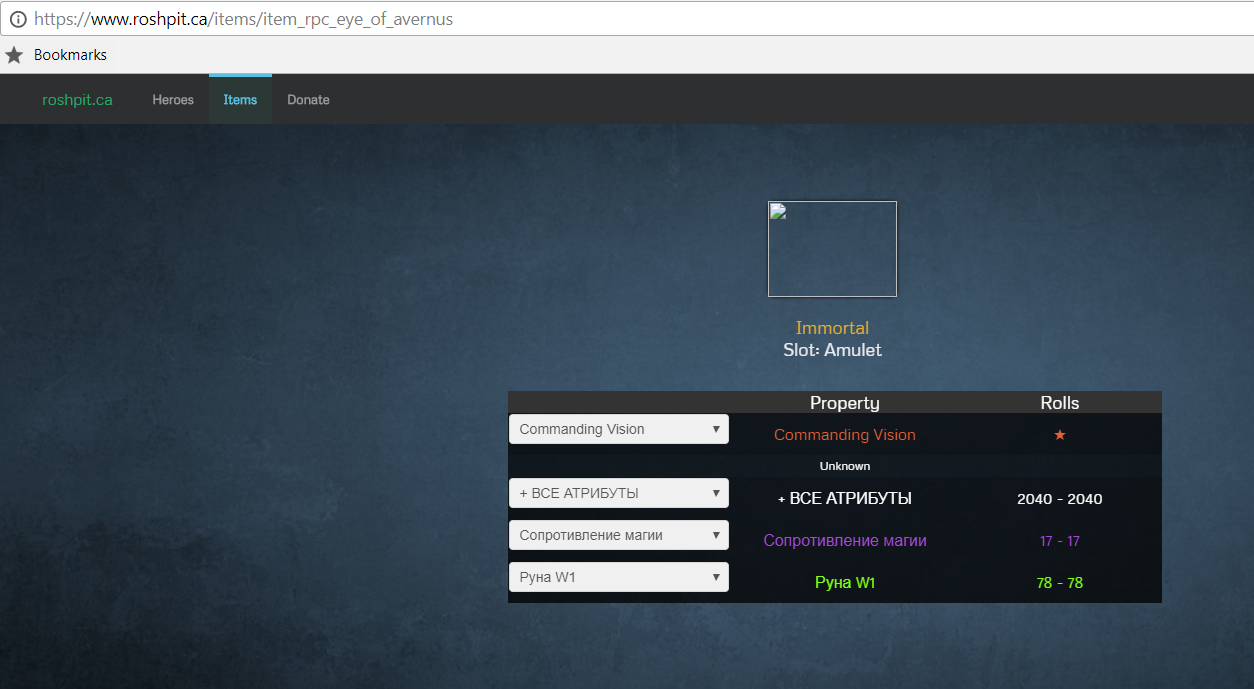Open the Commanding Vision dropdown
Image resolution: width=1254 pixels, height=689 pixels.
619,429
